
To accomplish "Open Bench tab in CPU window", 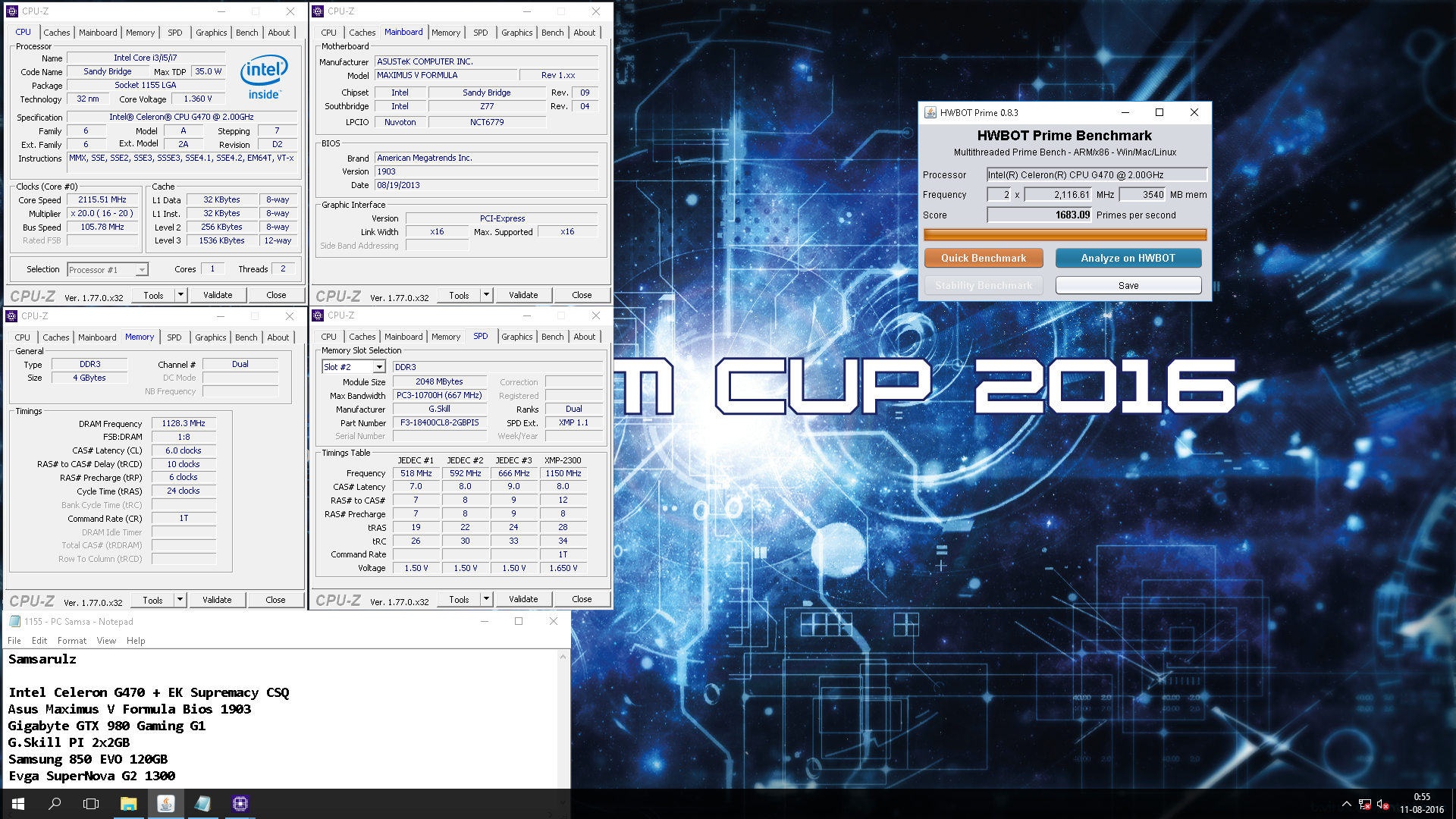I will 247,33.
